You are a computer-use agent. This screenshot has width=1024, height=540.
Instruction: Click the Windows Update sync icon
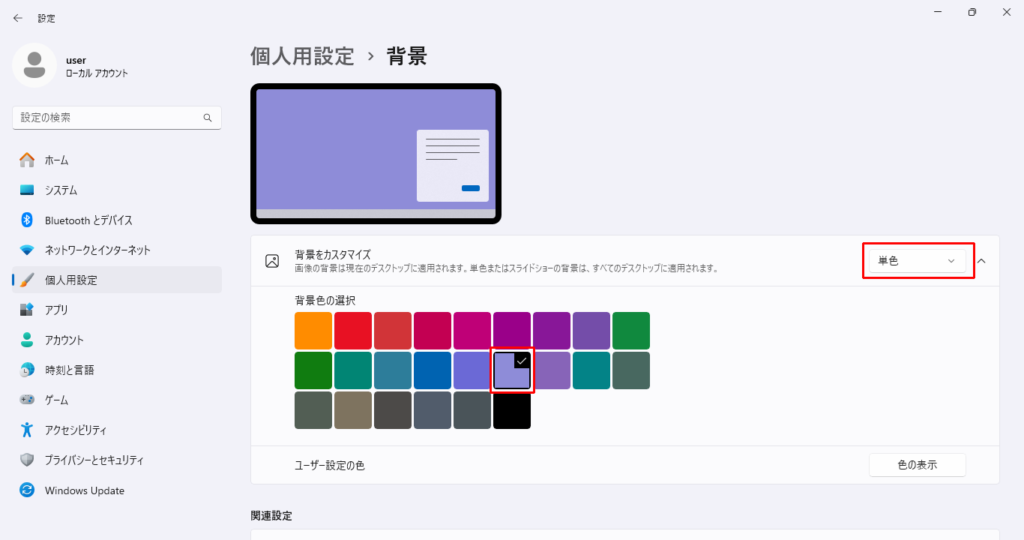coord(27,490)
